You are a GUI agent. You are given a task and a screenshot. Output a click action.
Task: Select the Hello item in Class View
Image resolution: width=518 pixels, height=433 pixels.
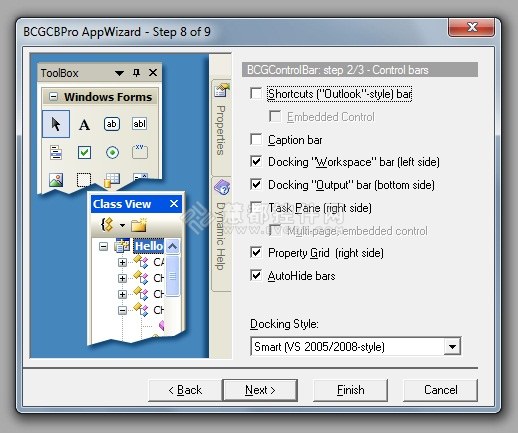pos(149,246)
